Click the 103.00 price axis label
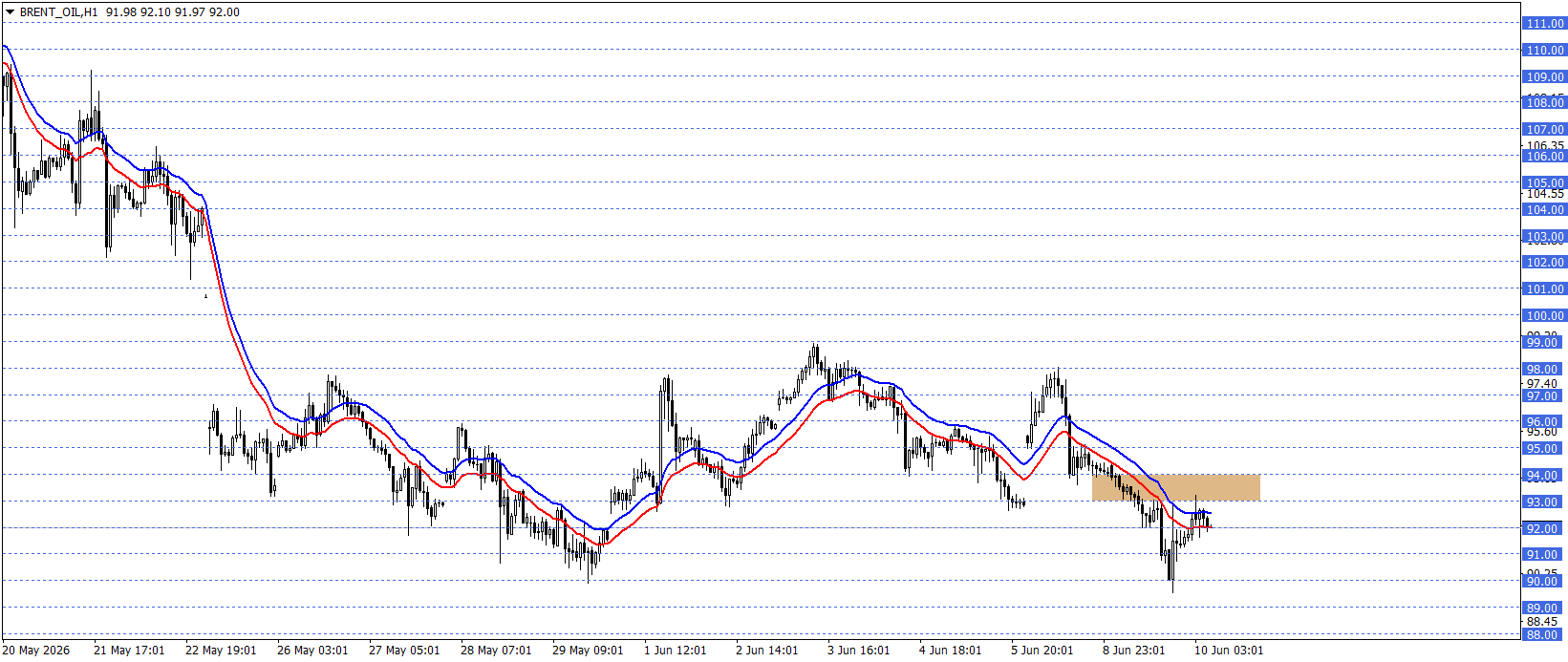The width and height of the screenshot is (1568, 662). pos(1544,236)
